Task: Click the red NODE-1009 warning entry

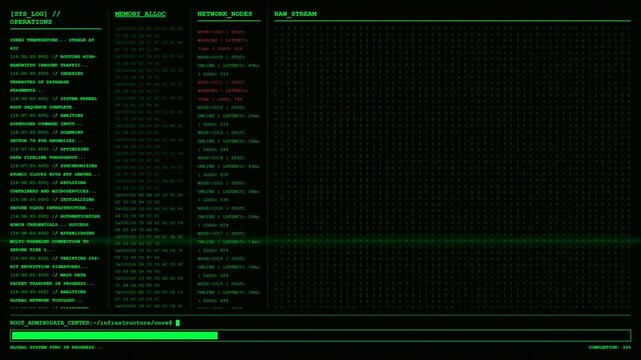Action: pyautogui.click(x=223, y=40)
